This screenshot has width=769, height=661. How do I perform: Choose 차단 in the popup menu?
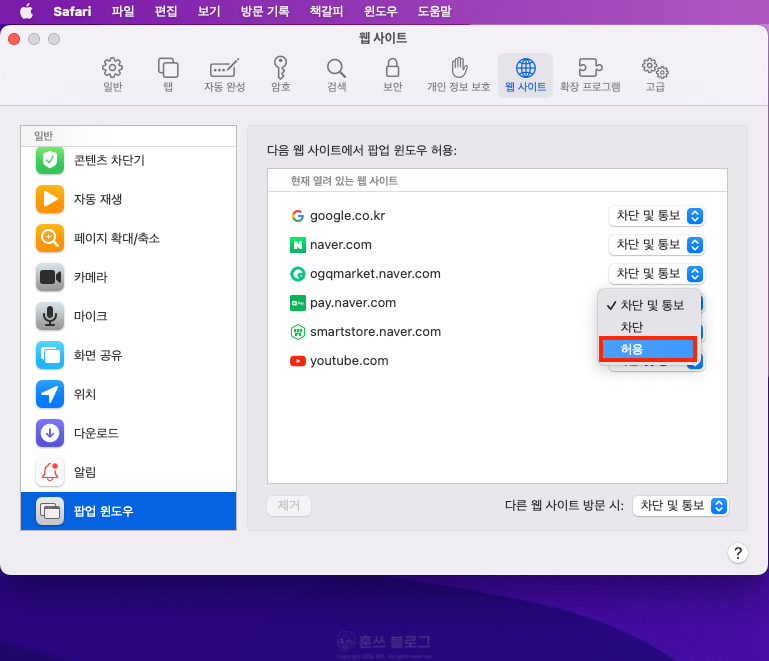(648, 327)
